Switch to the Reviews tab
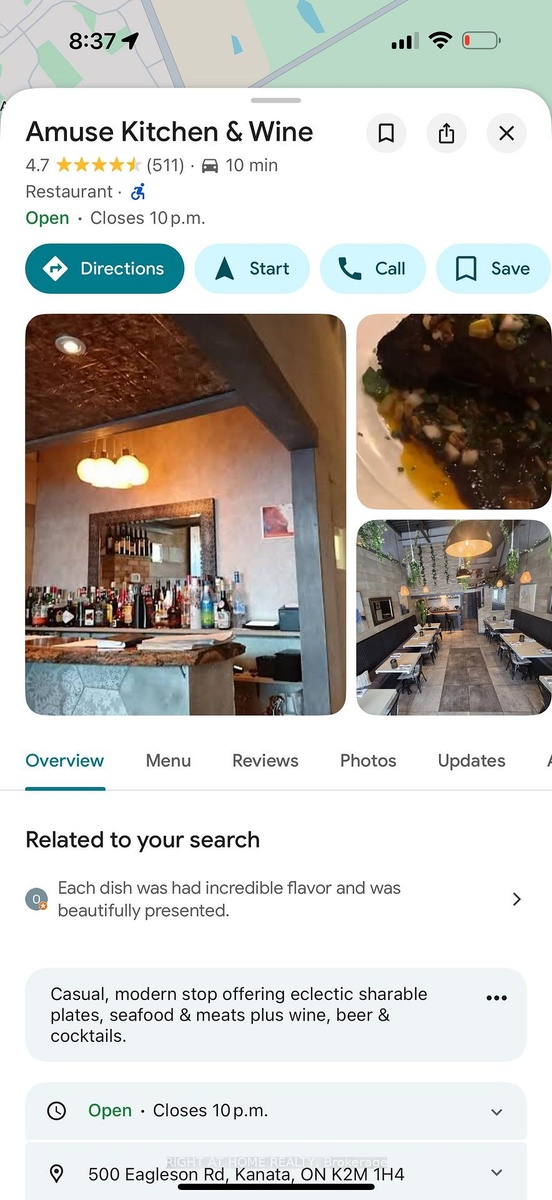Viewport: 552px width, 1200px height. (x=265, y=761)
